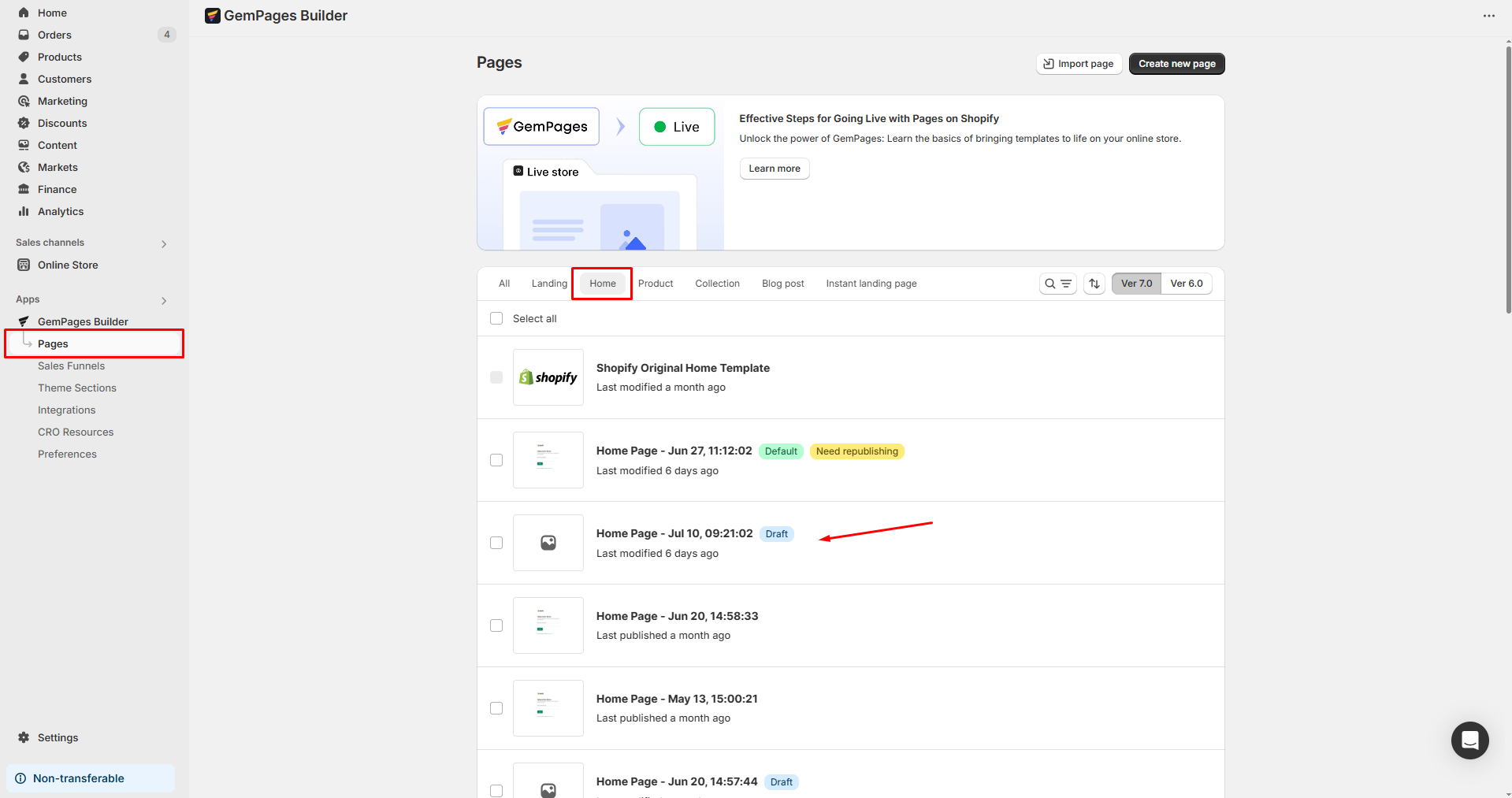
Task: Check the Home Page - Jul 10 draft checkbox
Action: [x=496, y=543]
